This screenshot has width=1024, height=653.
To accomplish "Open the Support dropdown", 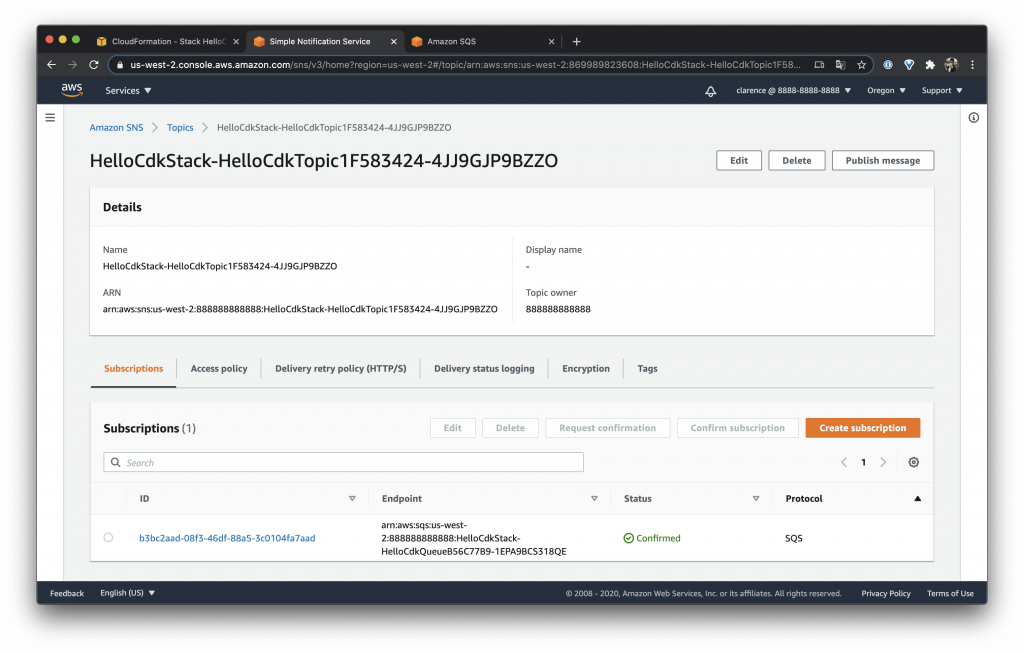I will click(x=942, y=91).
